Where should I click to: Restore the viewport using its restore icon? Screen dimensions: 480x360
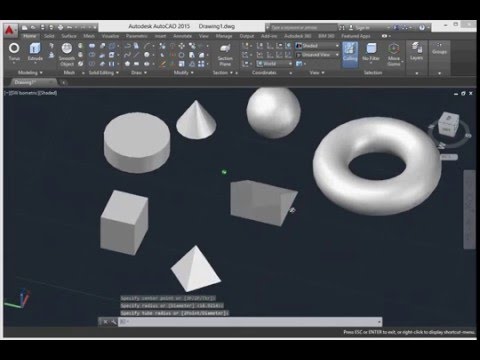(463, 94)
